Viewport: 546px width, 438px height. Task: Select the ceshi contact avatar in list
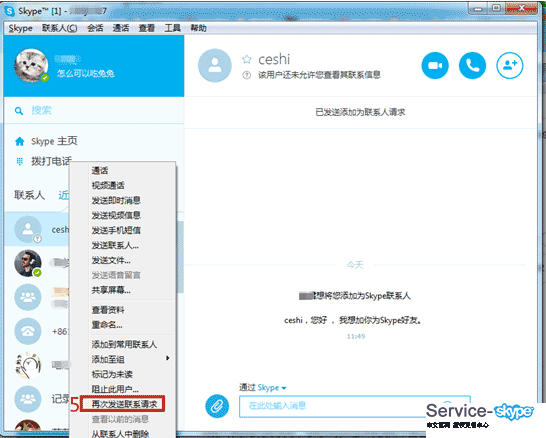click(x=28, y=229)
